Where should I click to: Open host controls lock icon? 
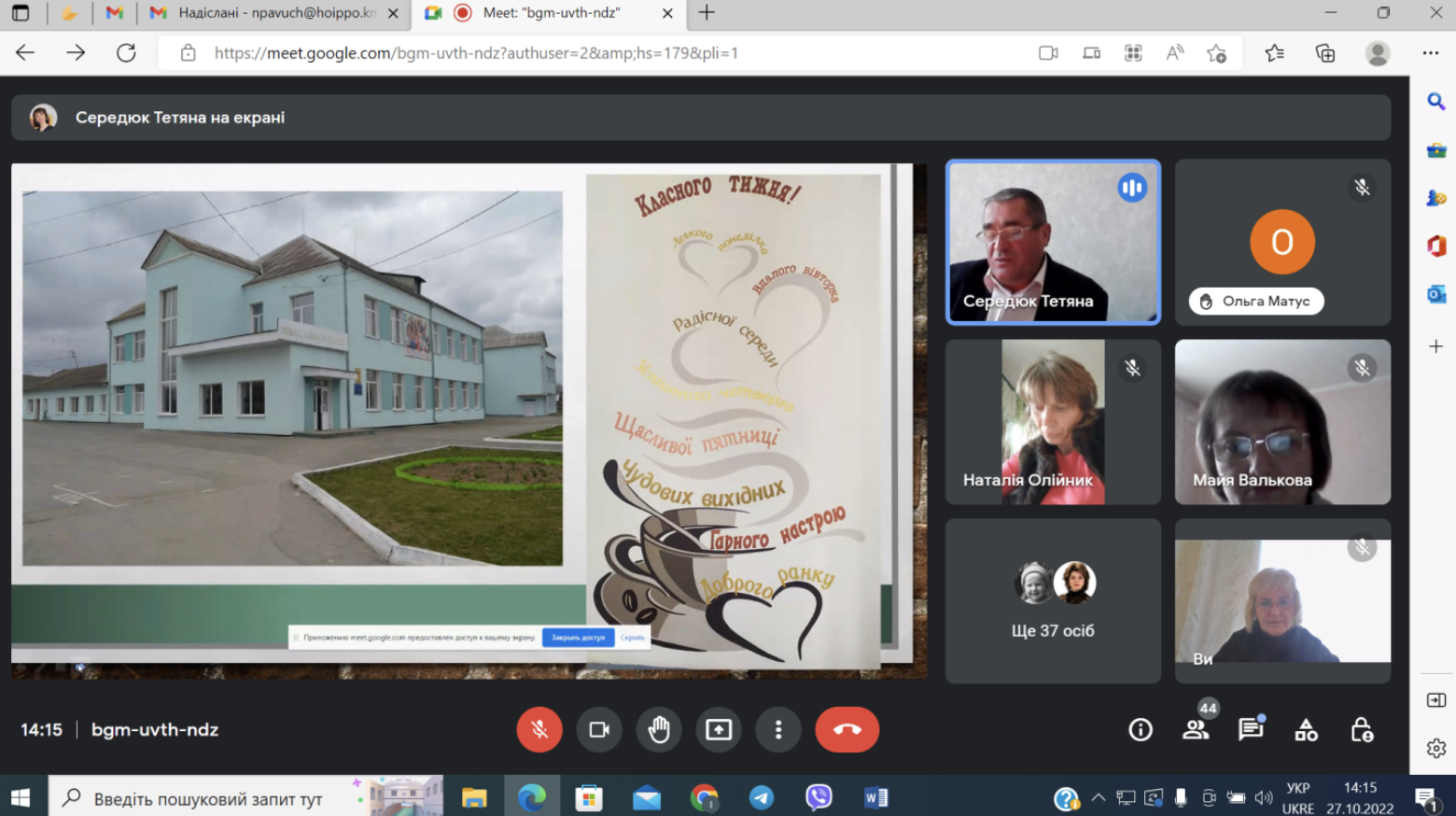[x=1362, y=730]
